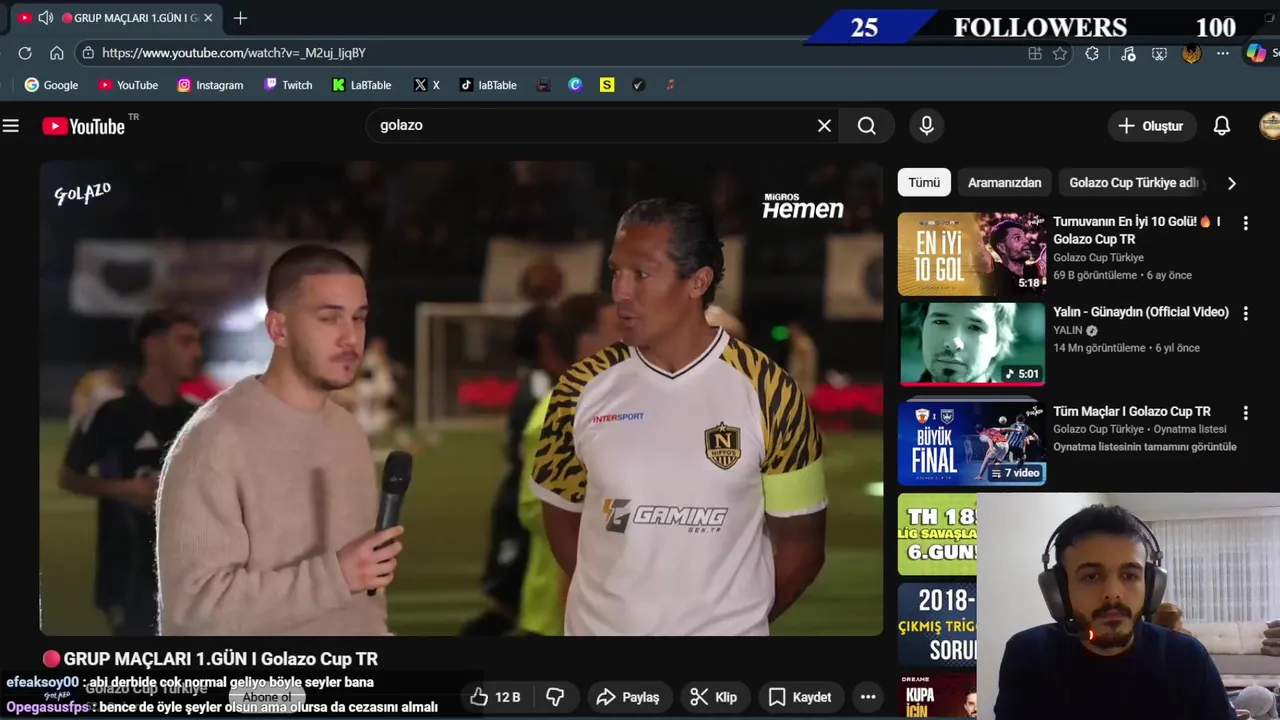The image size is (1280, 720).
Task: Open the Kick LaBTable bookmark
Action: tap(362, 85)
